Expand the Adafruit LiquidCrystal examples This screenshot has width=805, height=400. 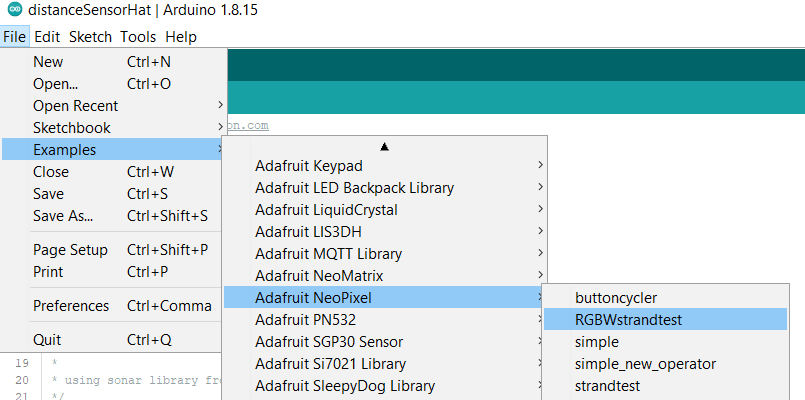(x=385, y=210)
